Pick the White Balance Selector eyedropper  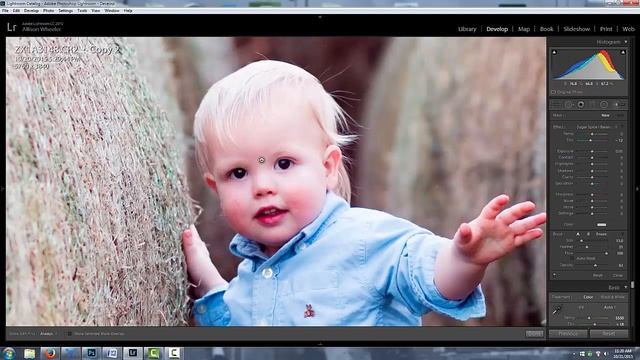(557, 310)
